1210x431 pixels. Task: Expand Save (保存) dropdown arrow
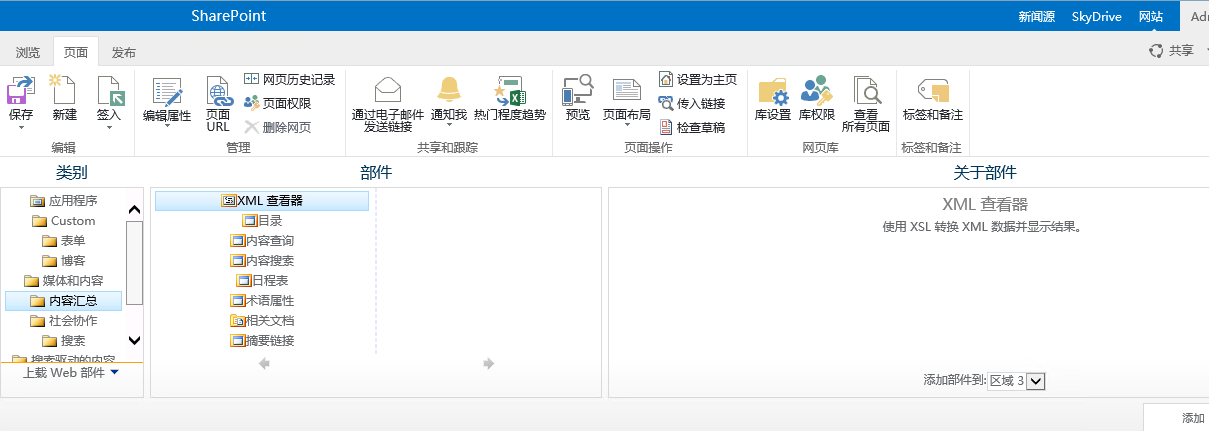tap(21, 128)
